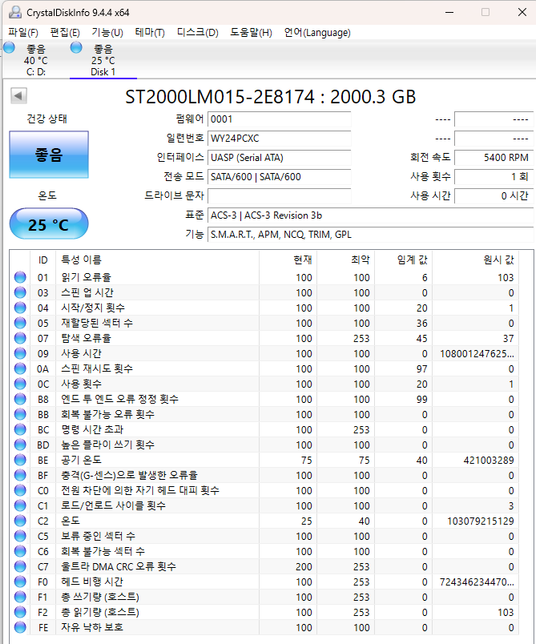The height and width of the screenshot is (644, 536).
Task: Click the status orb for BB 회복 불가능 오류 횟수
Action: pyautogui.click(x=20, y=414)
